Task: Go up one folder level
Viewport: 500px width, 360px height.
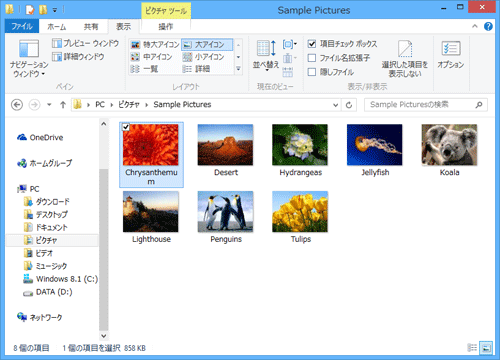Action: click(63, 105)
